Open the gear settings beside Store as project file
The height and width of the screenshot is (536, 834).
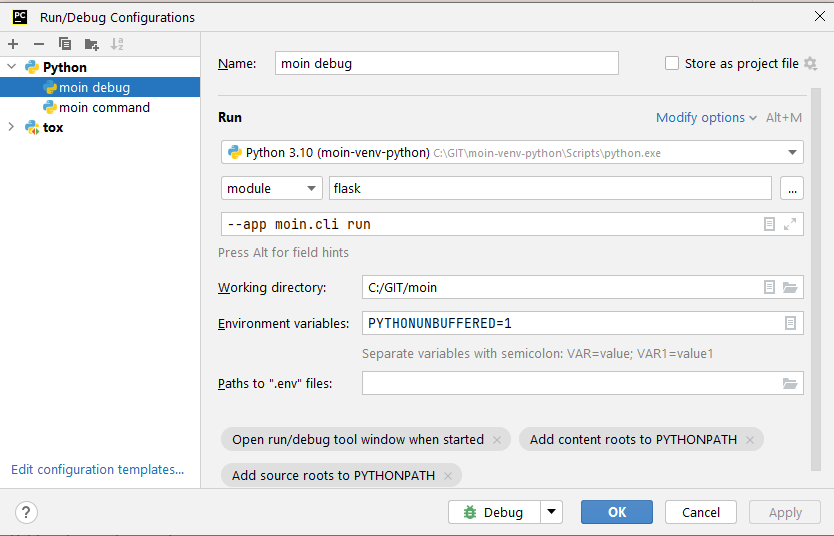tap(810, 63)
